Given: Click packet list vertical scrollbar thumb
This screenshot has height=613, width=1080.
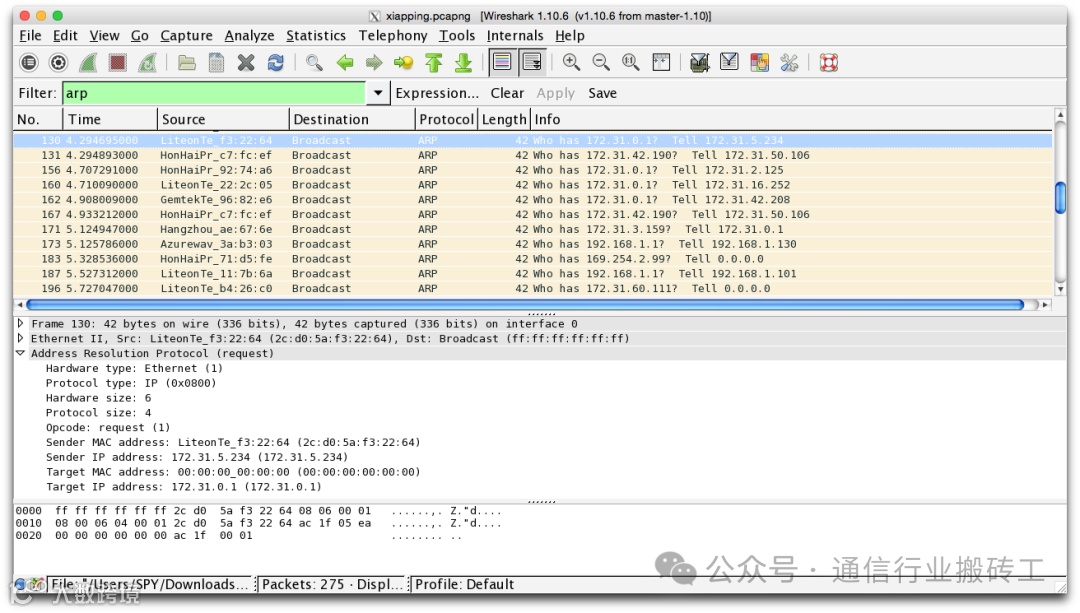Looking at the screenshot, I should coord(1060,198).
